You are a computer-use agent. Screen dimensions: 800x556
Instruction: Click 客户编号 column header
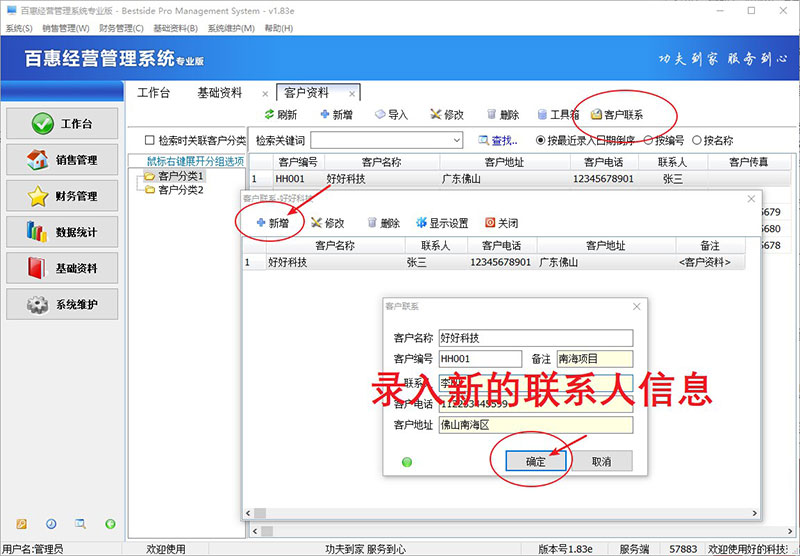coord(297,162)
